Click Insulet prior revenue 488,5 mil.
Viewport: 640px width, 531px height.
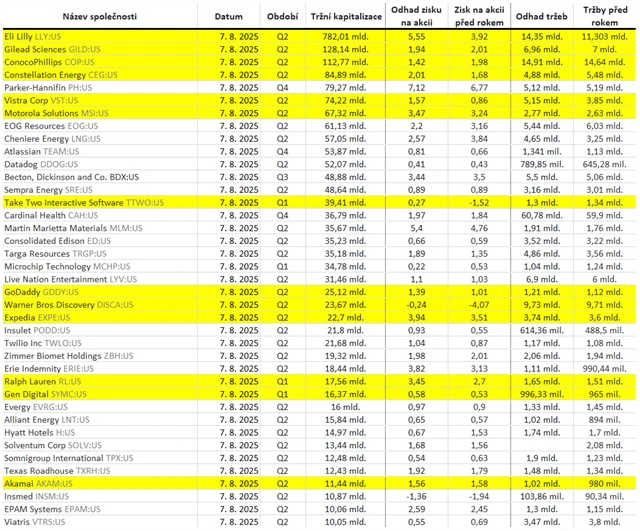pos(605,330)
